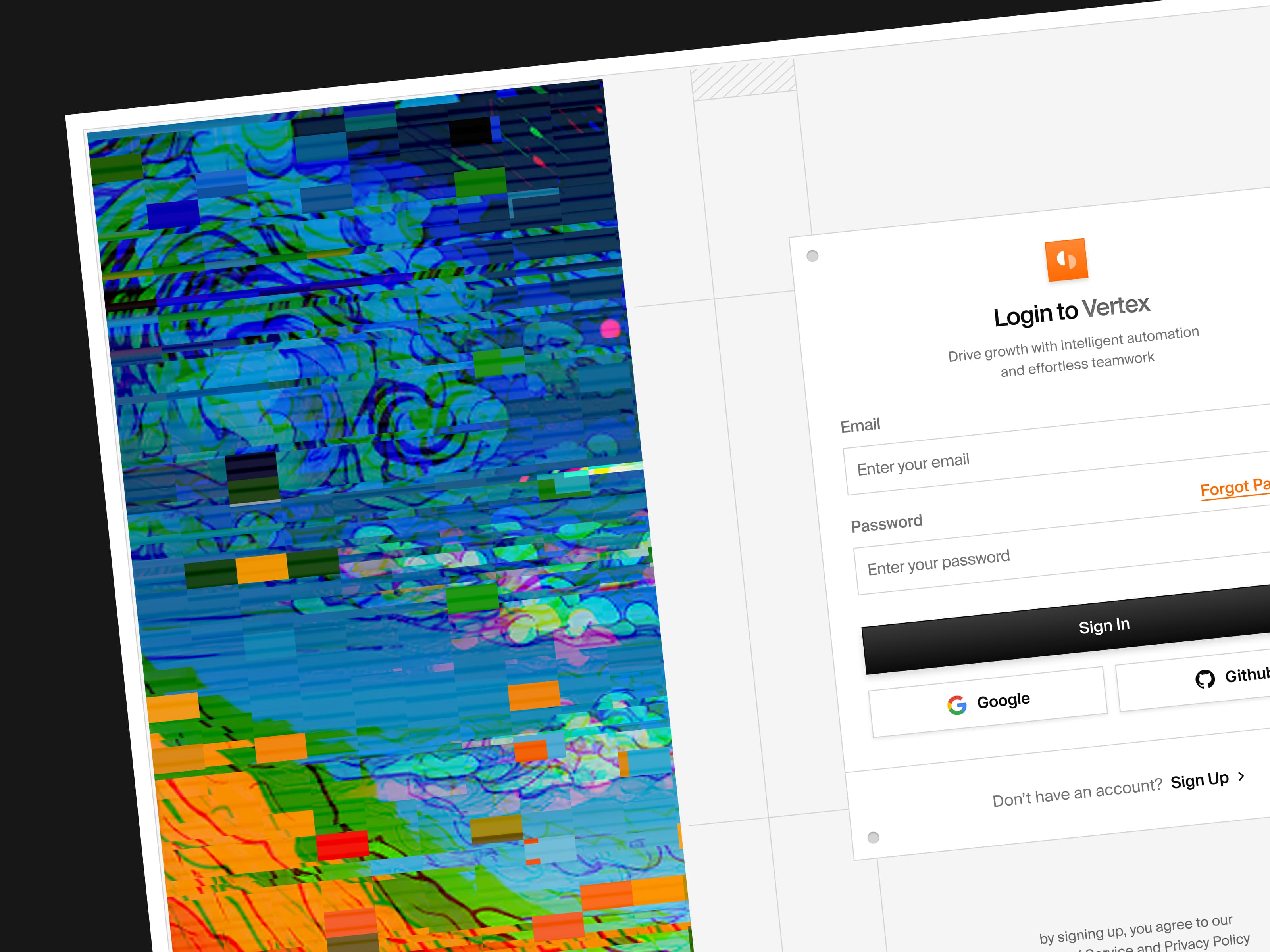
Task: Click the Privacy Policy link text
Action: [1207, 942]
